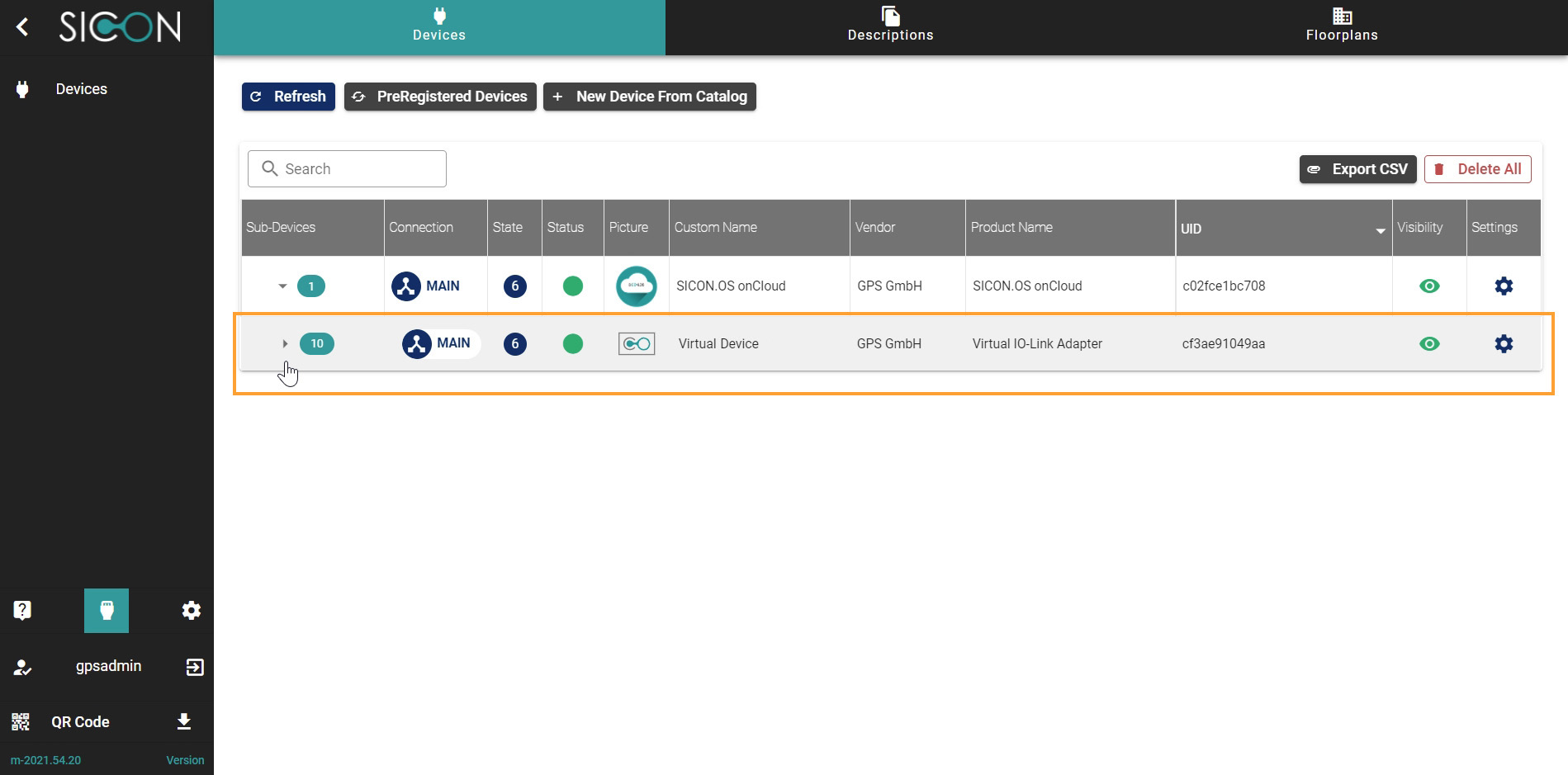The width and height of the screenshot is (1568, 775).
Task: Toggle visibility eye for SICON.OS onCloud
Action: pos(1428,286)
